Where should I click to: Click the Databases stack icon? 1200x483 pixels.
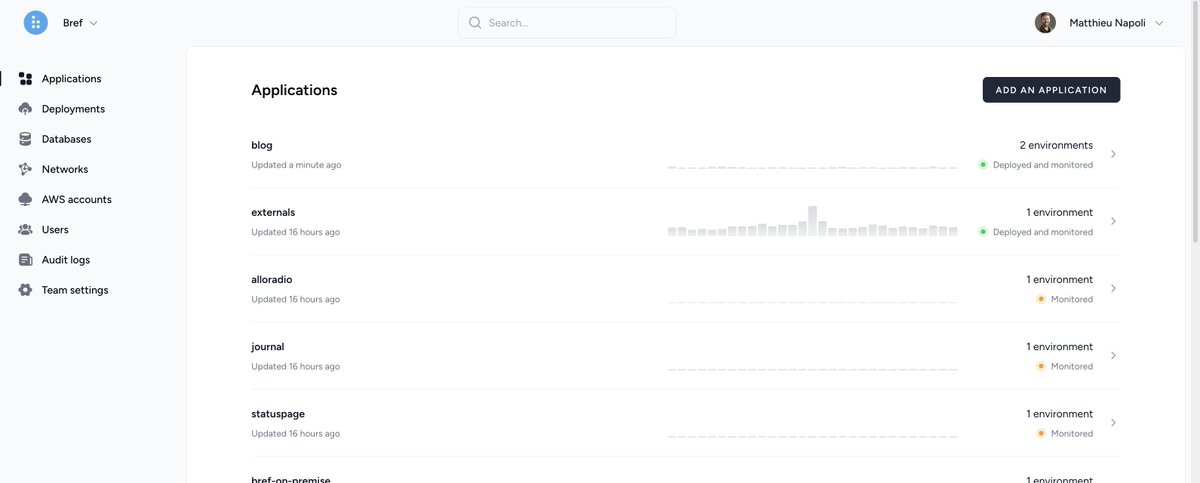tap(26, 139)
